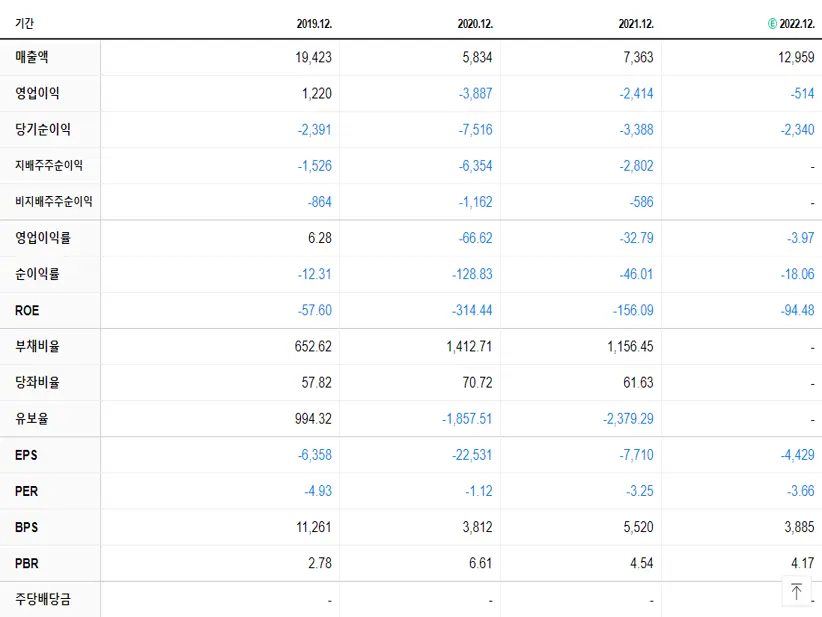Viewport: 822px width, 617px height.
Task: Click the -3,388 net income value
Action: click(636, 129)
